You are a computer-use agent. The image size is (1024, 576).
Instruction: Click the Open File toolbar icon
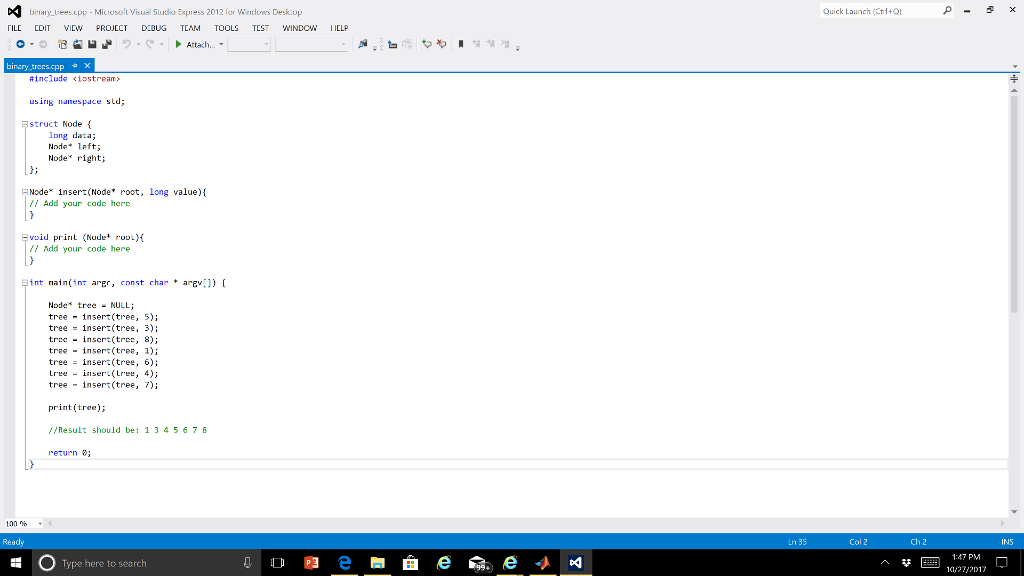click(77, 44)
